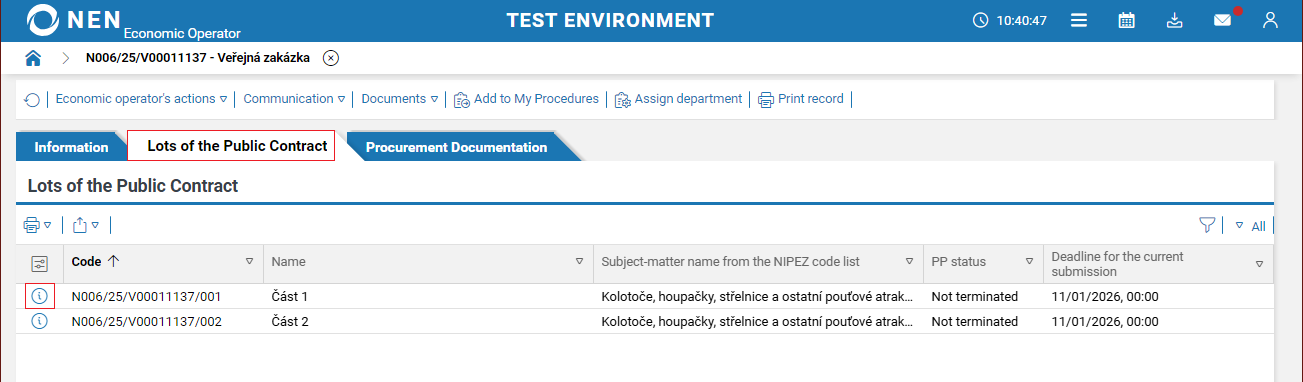Open the All filter dropdown
Viewport: 1303px width, 382px height.
pos(1250,226)
